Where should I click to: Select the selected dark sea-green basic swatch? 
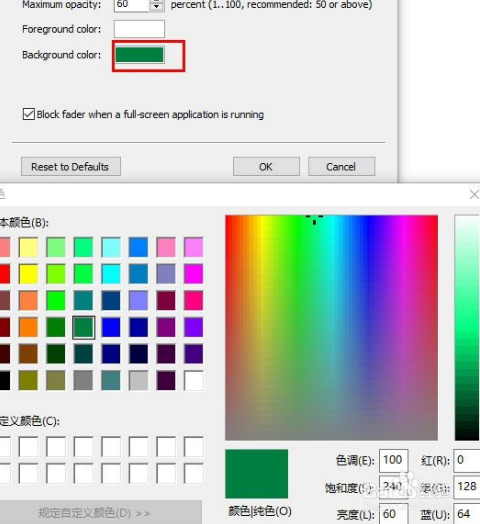pyautogui.click(x=83, y=327)
